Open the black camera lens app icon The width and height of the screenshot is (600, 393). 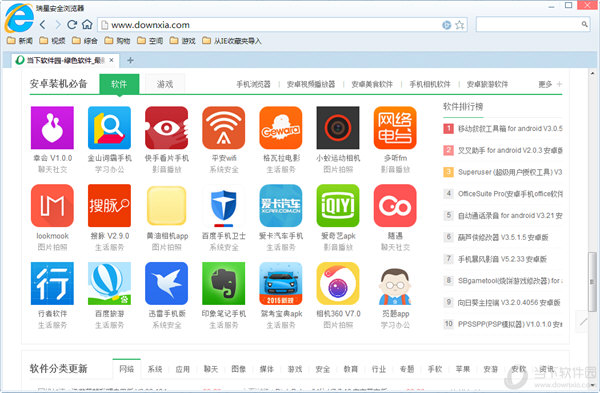coord(338,128)
